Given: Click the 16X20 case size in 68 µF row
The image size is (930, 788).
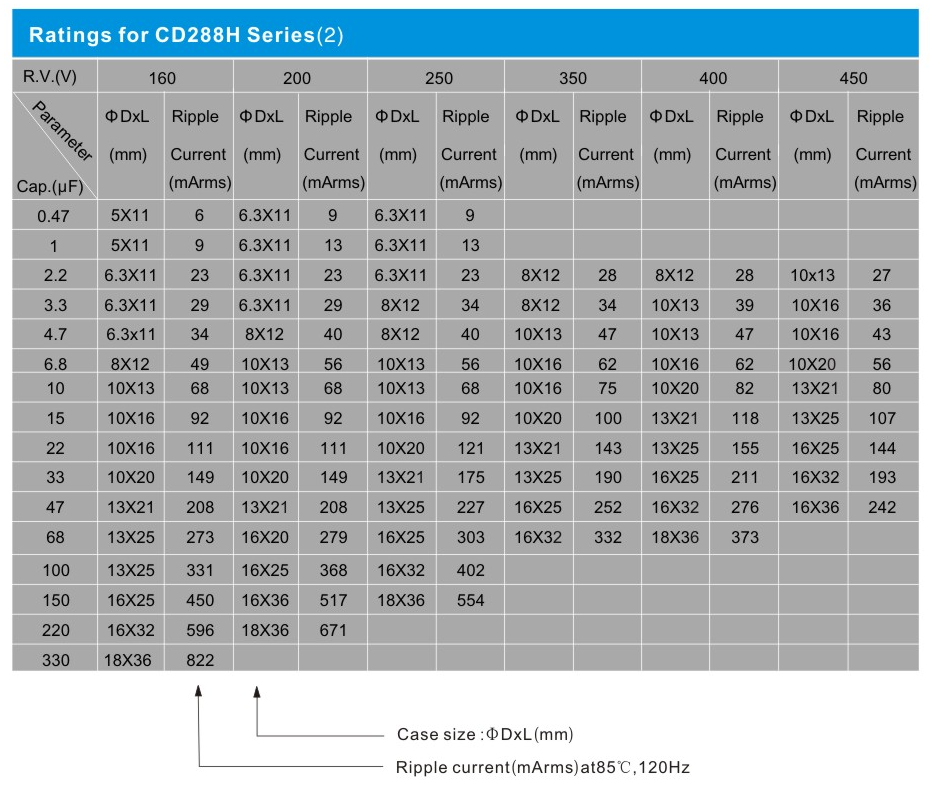Looking at the screenshot, I should click(x=265, y=538).
